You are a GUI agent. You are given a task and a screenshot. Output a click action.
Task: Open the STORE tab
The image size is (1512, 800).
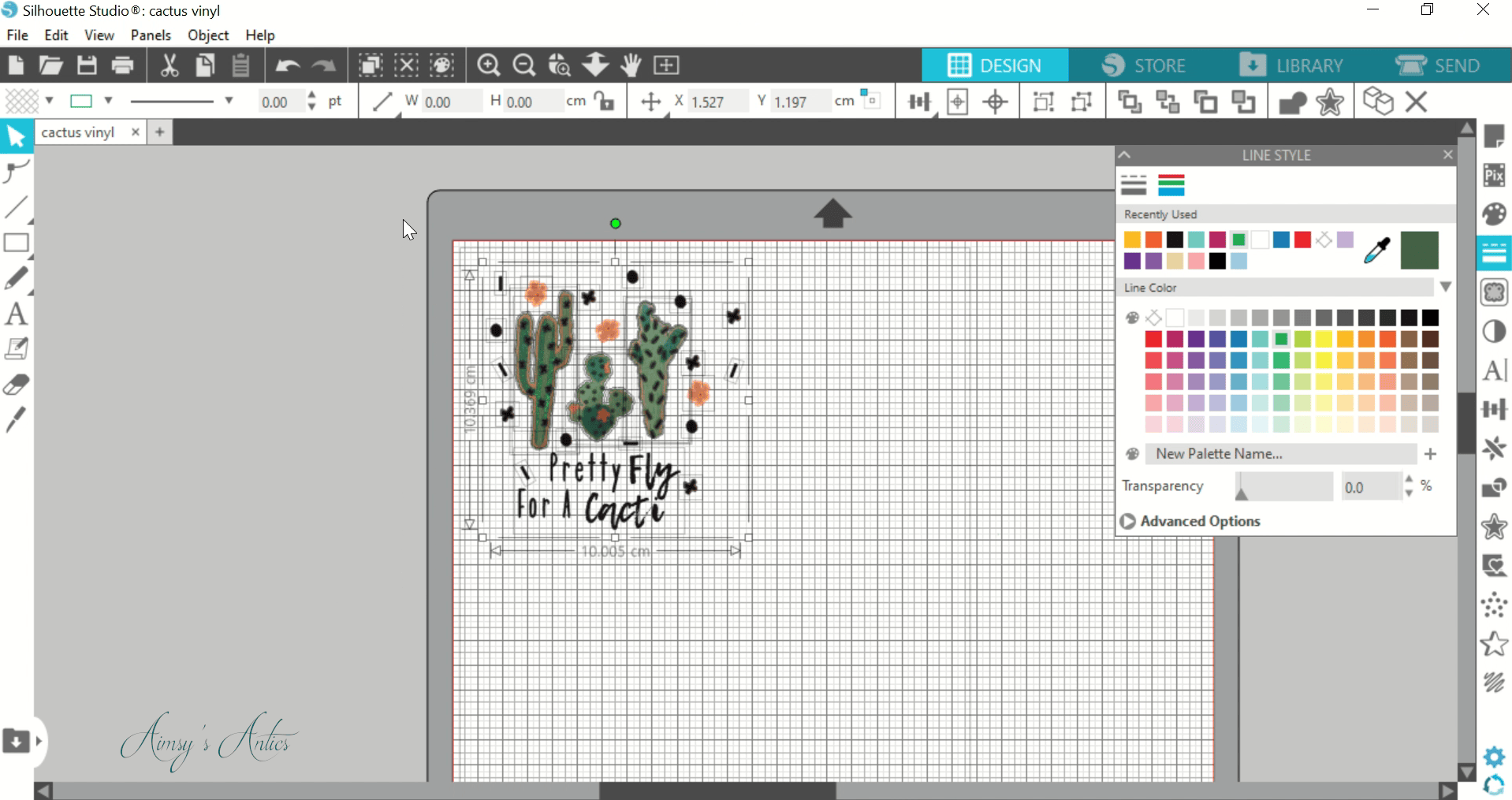click(x=1144, y=65)
